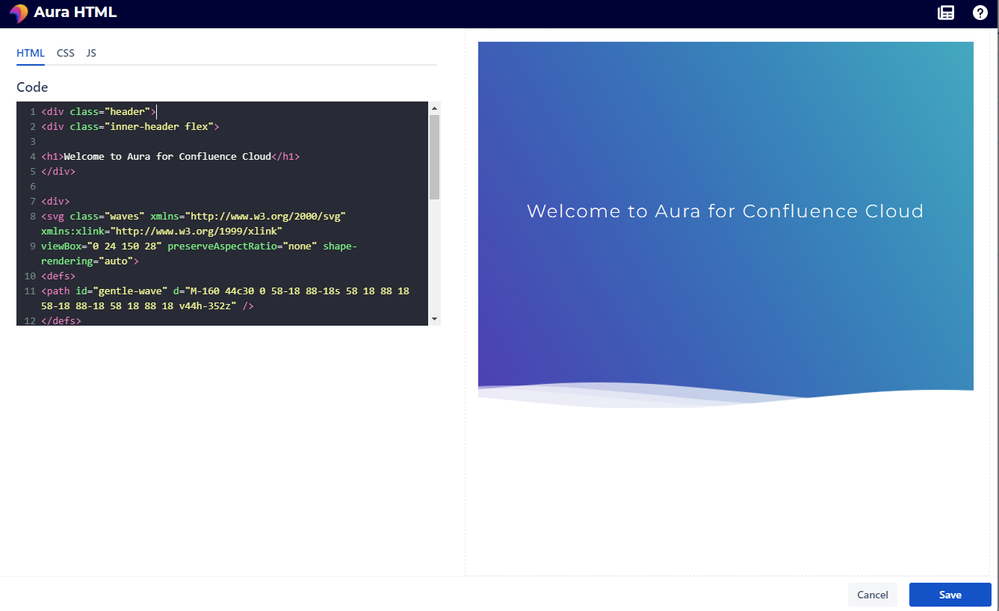Click the code editor scrollbar down arrow
Image resolution: width=999 pixels, height=611 pixels.
tap(435, 319)
